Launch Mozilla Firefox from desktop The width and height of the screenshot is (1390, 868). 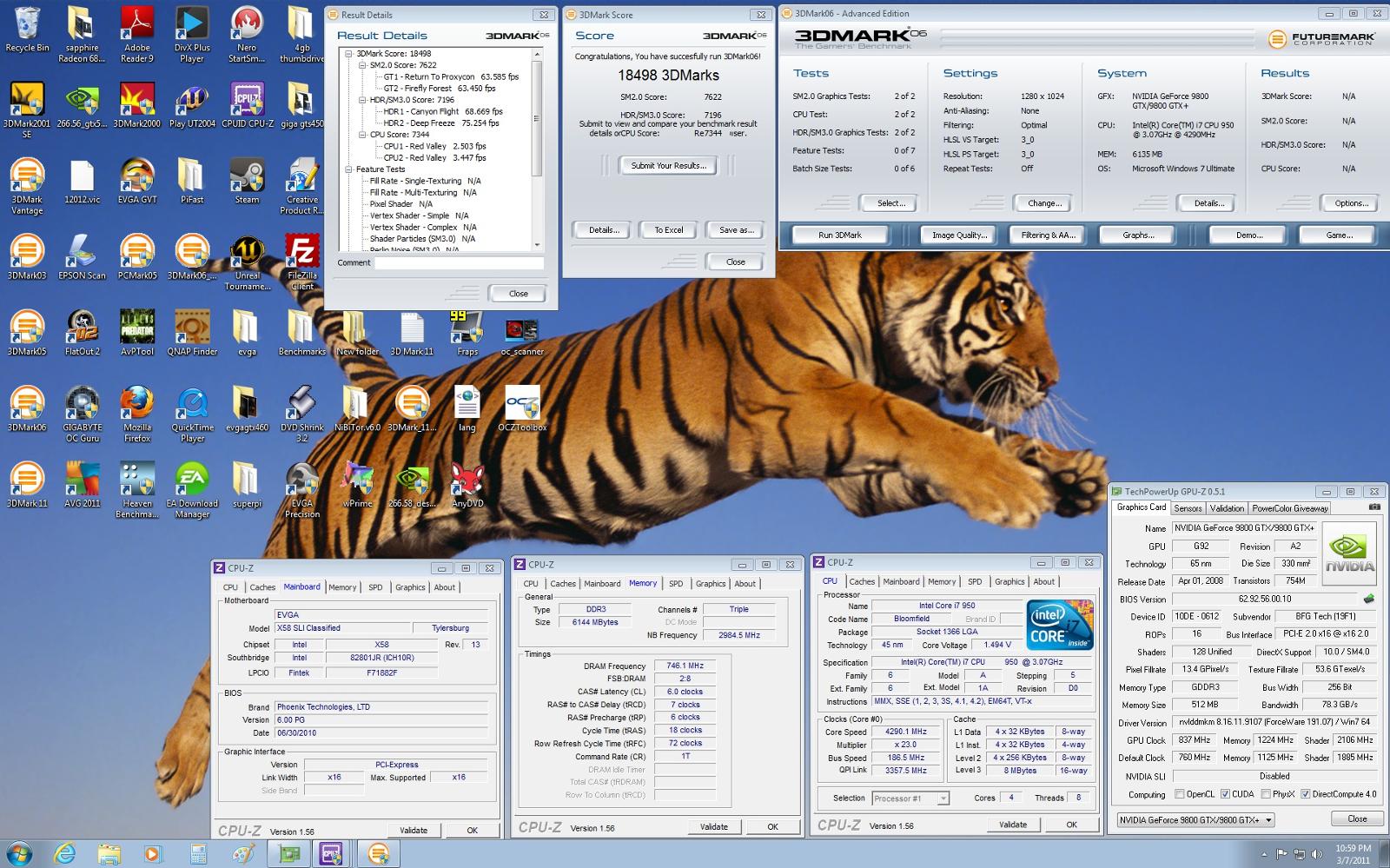137,414
